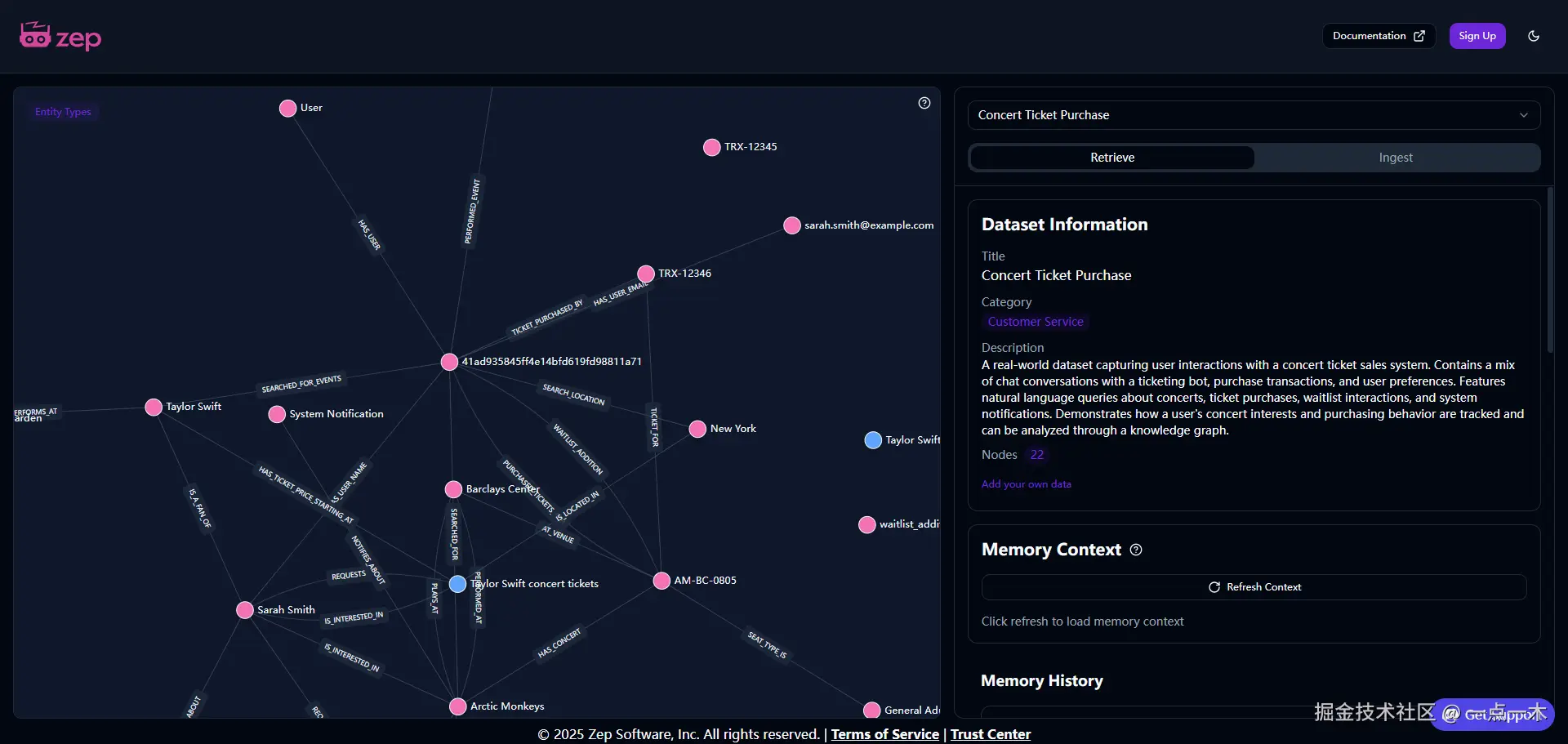Viewport: 1568px width, 744px height.
Task: Select Taylor Swift concert tickets node
Action: pos(457,584)
